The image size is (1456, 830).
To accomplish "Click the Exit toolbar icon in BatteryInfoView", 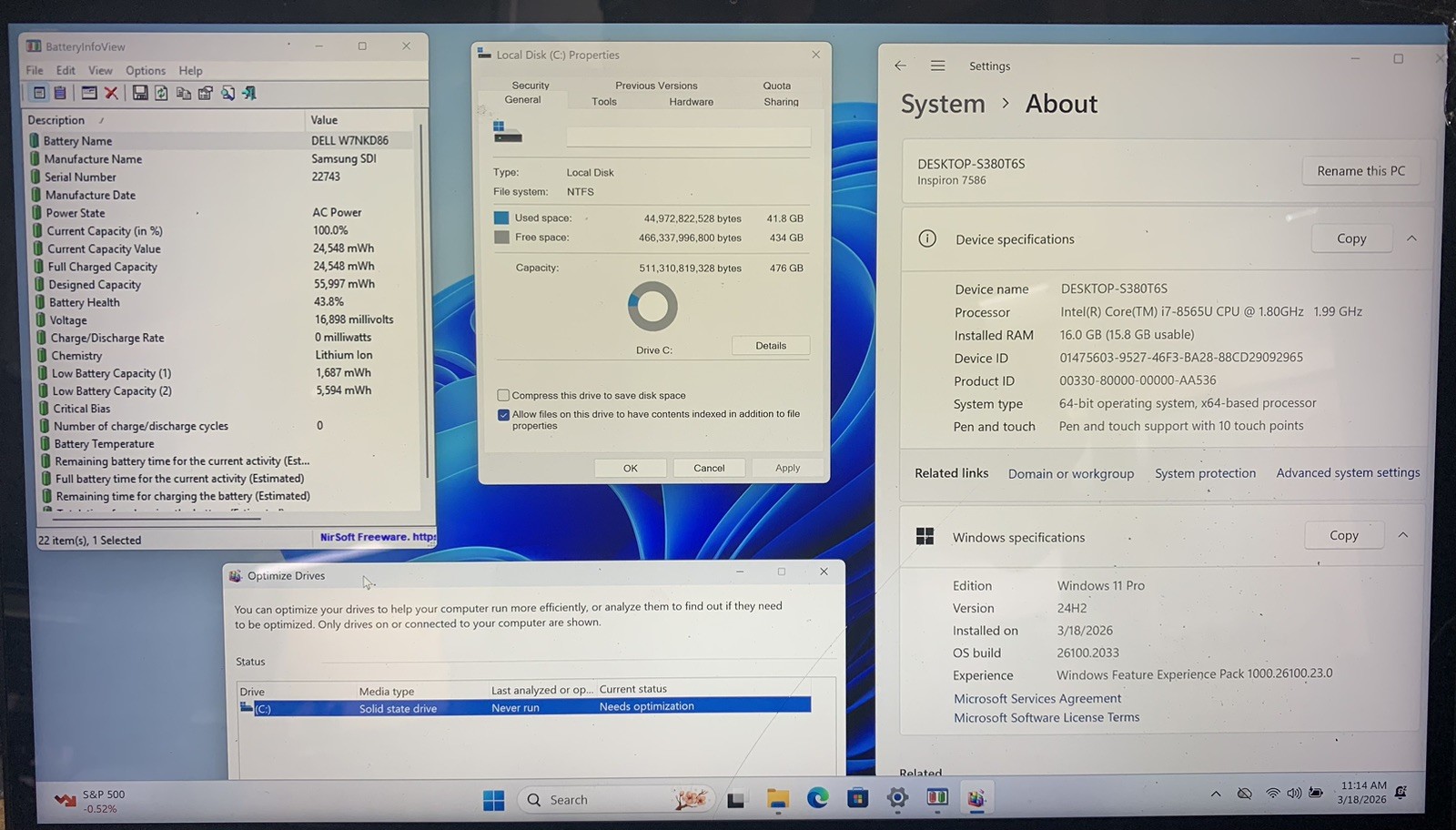I will pos(248,93).
